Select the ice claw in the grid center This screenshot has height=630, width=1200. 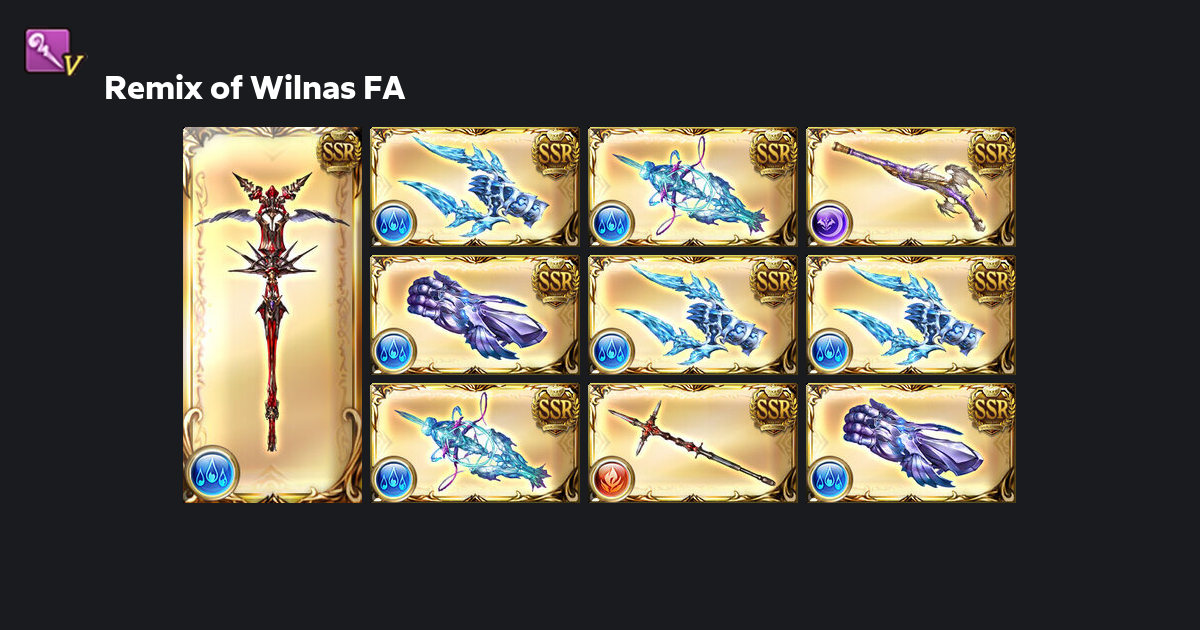point(693,314)
